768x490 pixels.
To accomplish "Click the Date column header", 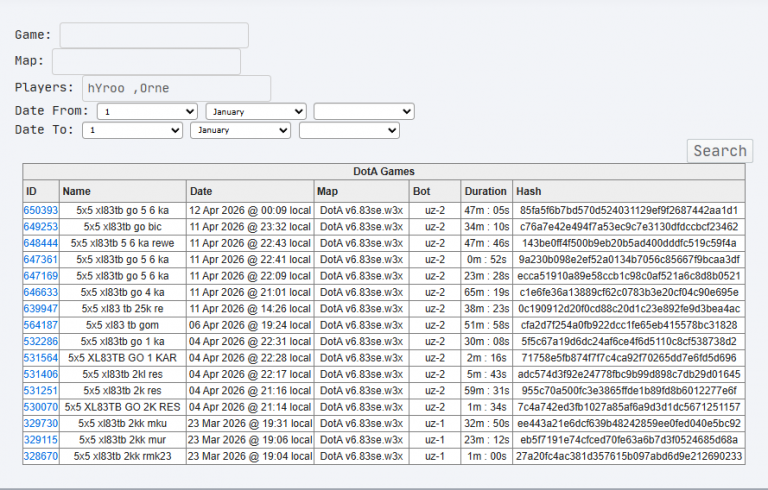I will point(250,191).
